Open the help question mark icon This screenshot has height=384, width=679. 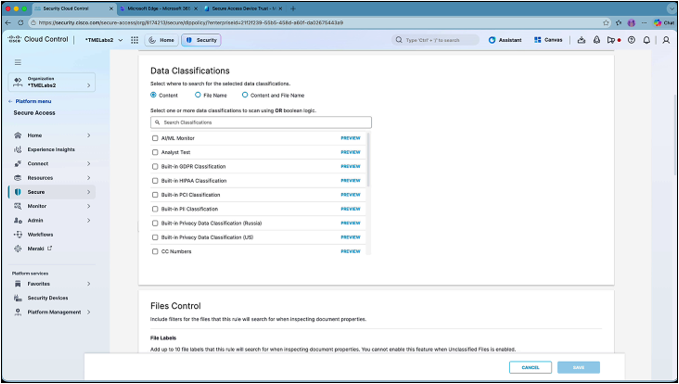coord(631,40)
